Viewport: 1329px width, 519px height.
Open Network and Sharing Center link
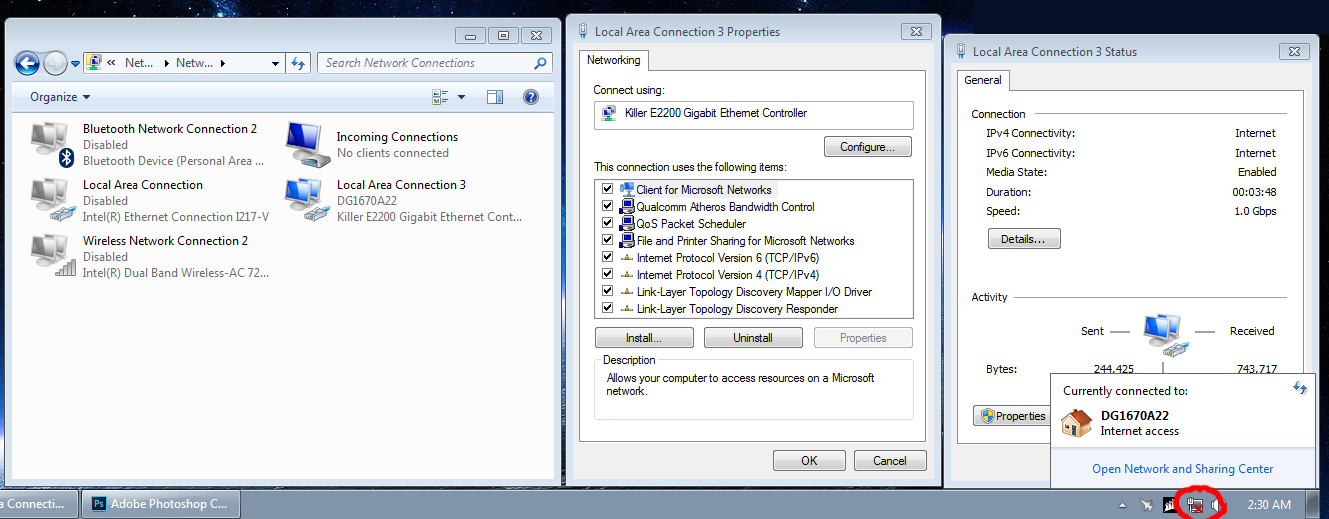tap(1183, 469)
